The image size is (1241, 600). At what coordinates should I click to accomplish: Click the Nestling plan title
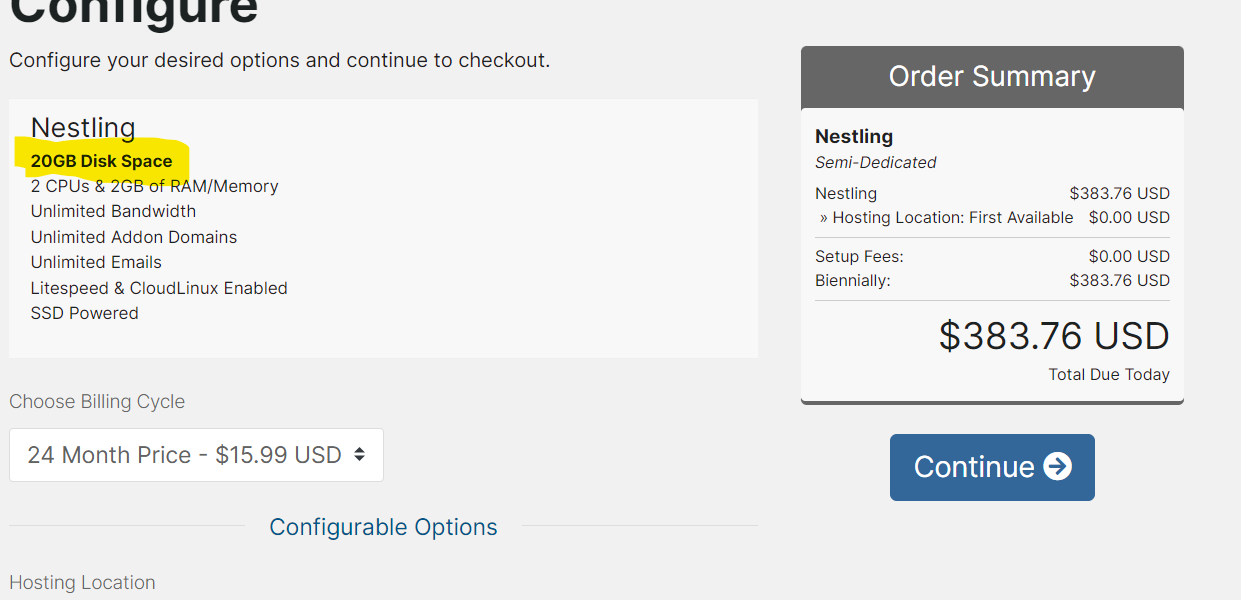pos(83,128)
